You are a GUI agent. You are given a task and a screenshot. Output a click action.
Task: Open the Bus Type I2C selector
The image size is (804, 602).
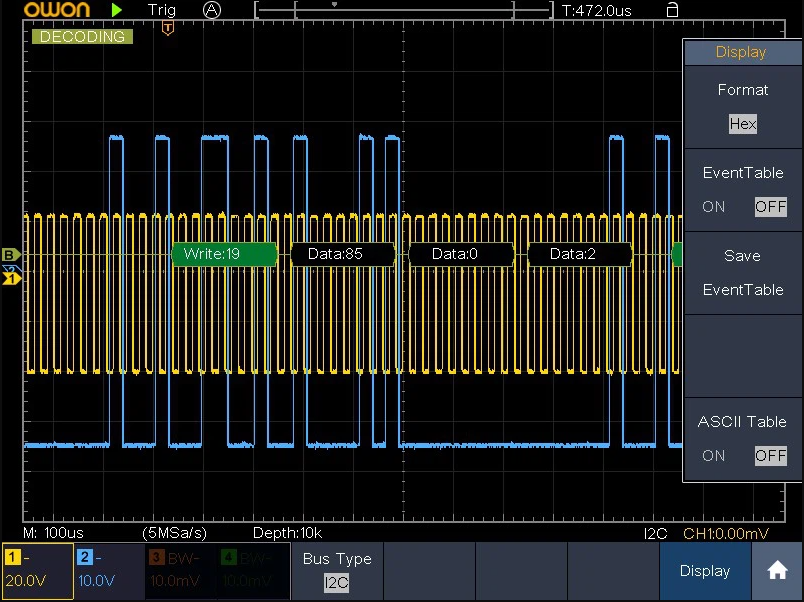pos(337,581)
